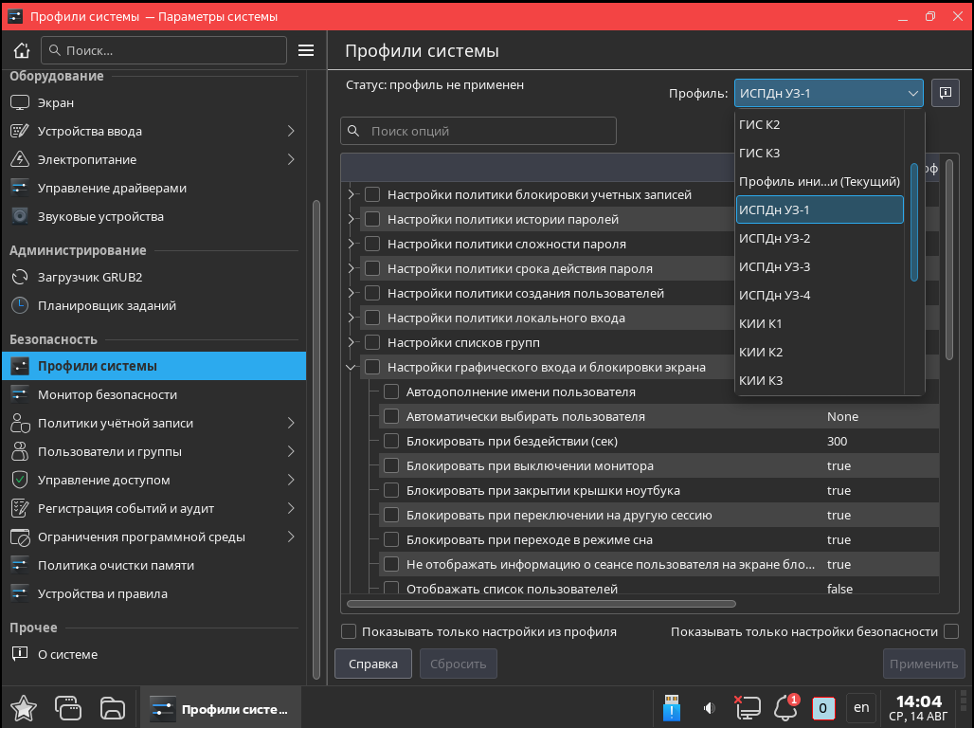974x729 pixels.
Task: Open the Task Scheduler section
Action: click(106, 305)
